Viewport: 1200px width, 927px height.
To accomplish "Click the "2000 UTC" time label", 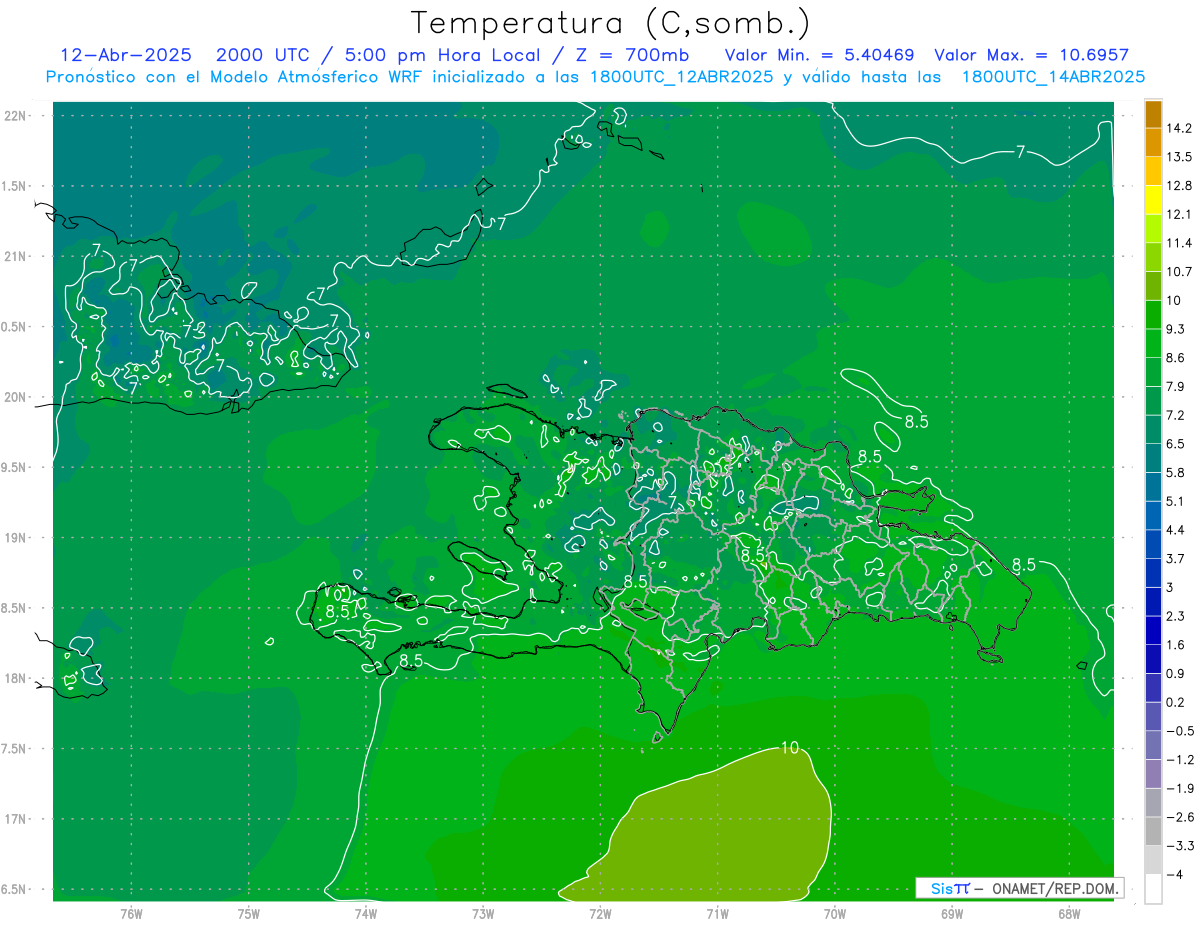I will coord(264,55).
